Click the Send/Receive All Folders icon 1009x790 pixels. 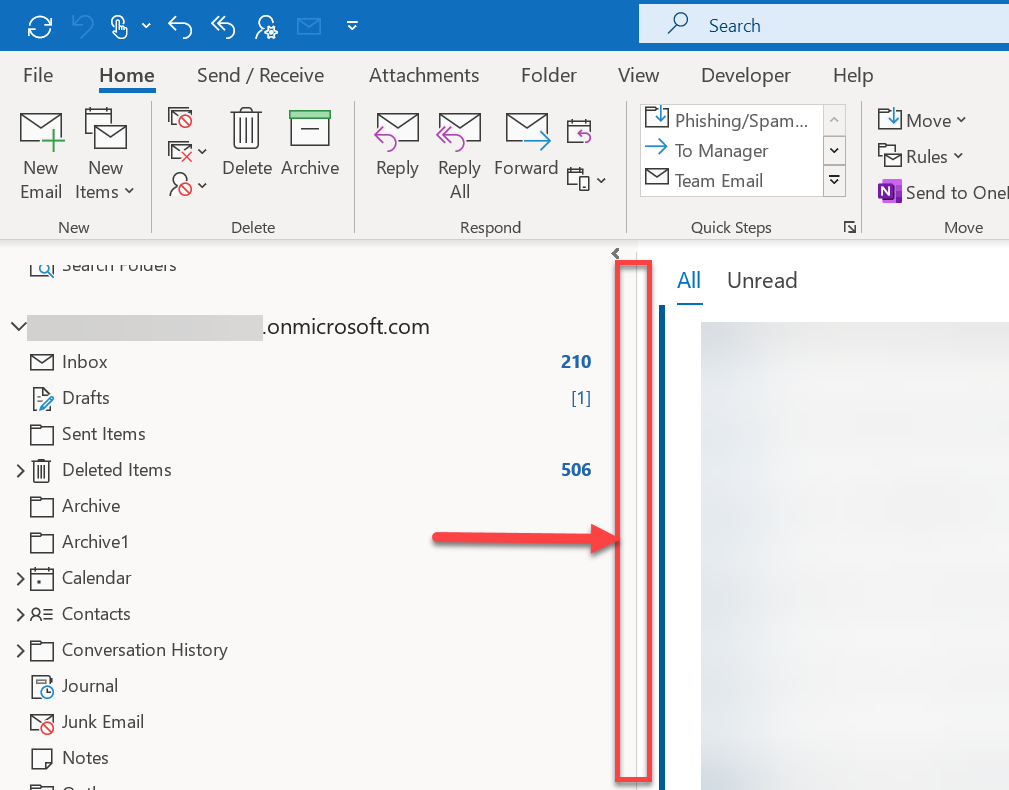click(40, 26)
